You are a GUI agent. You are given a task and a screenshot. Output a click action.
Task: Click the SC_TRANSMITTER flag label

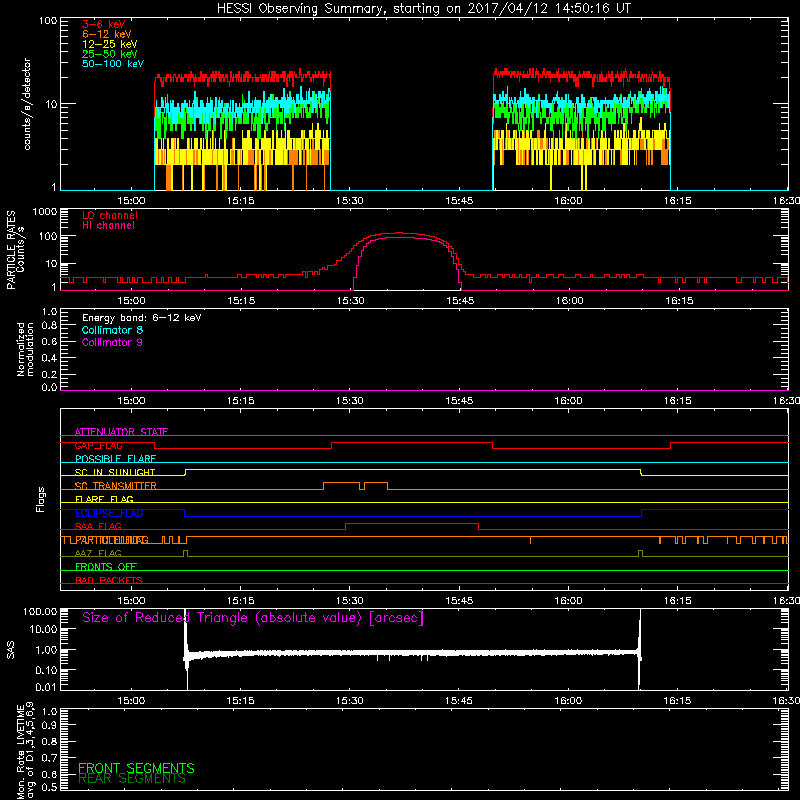pyautogui.click(x=115, y=486)
